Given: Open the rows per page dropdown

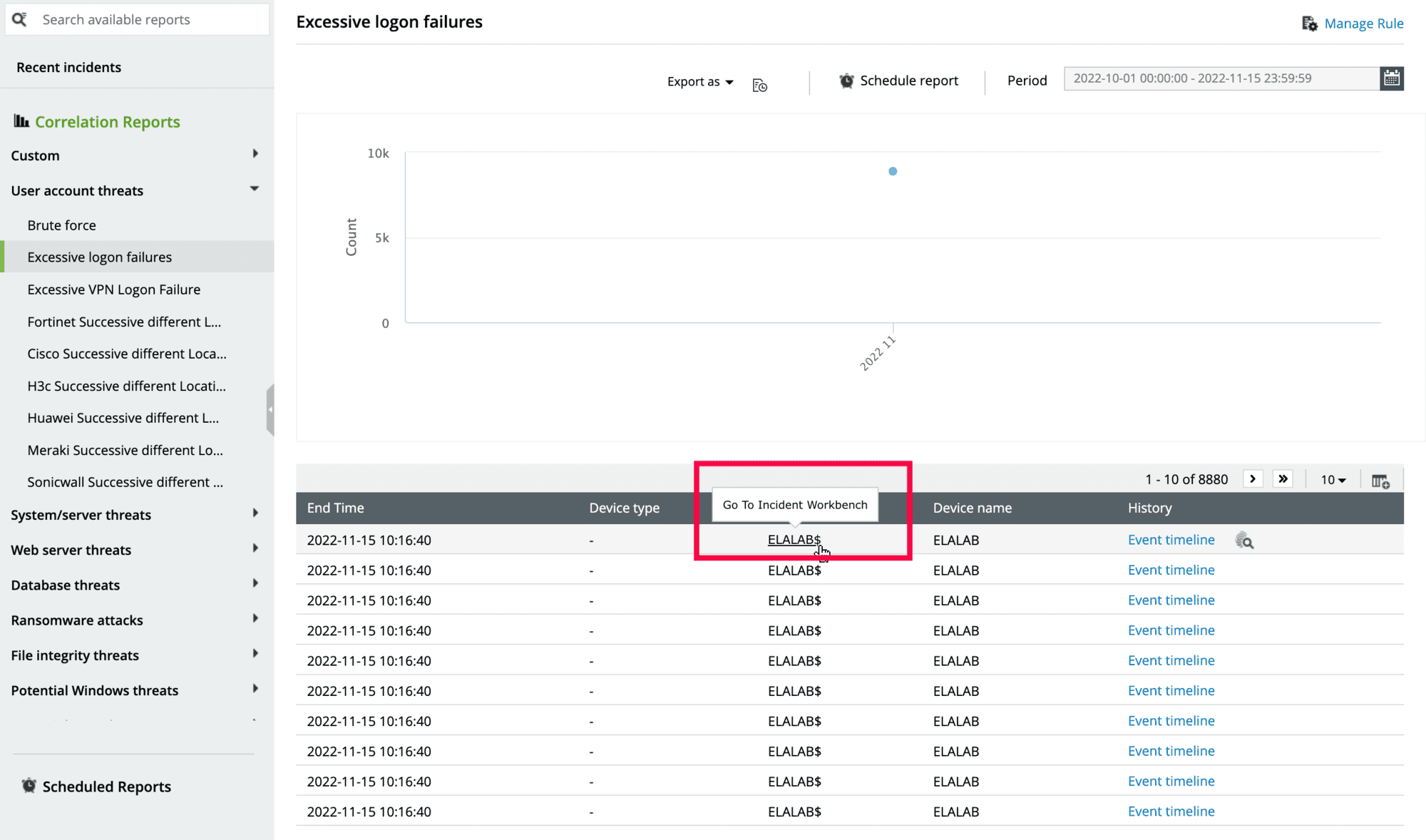Looking at the screenshot, I should [x=1333, y=480].
